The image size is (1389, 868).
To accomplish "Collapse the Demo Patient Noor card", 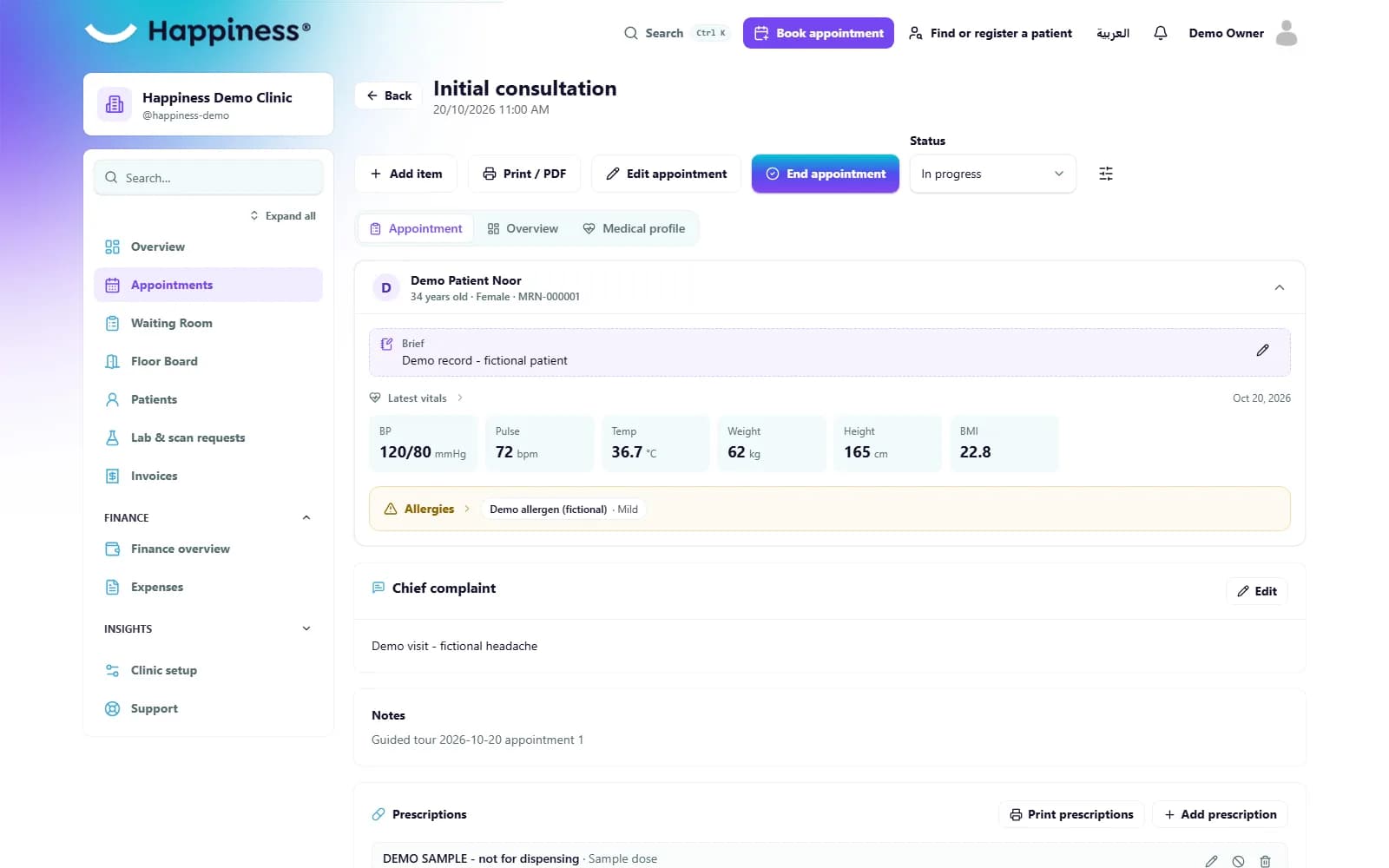I will tap(1279, 287).
